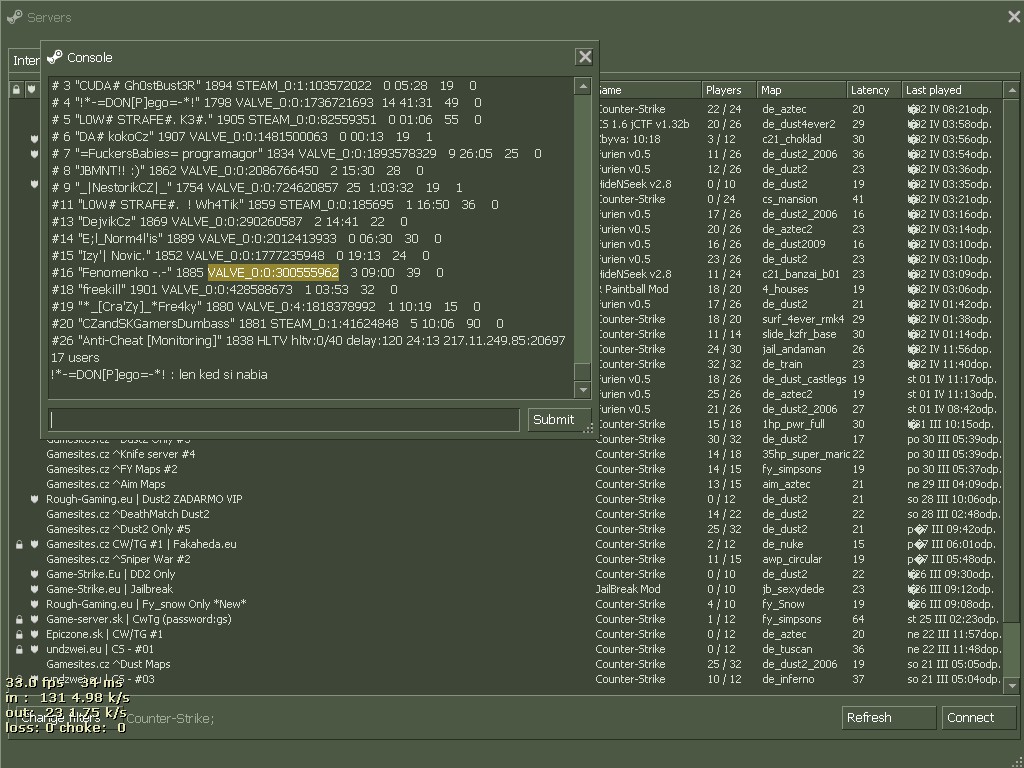Click the Steam logo in the Servers title
Screen dimensions: 1024x768
point(14,17)
